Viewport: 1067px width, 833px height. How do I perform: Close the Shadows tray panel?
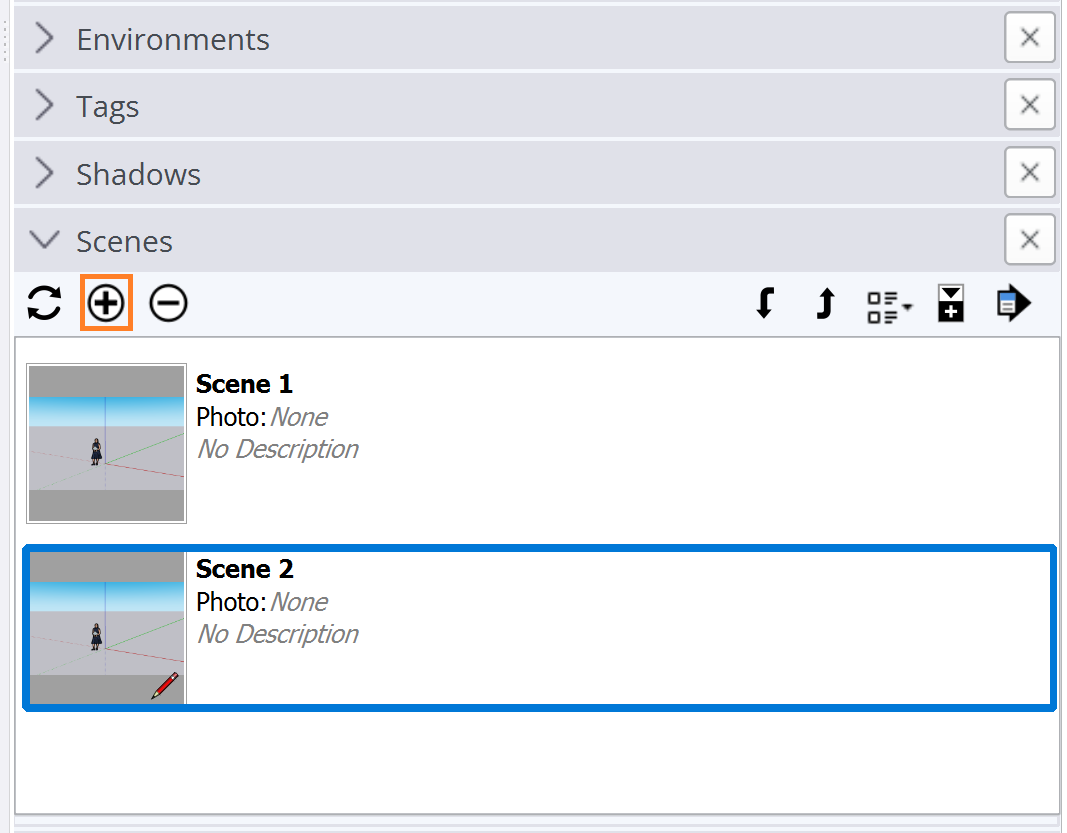(1030, 172)
